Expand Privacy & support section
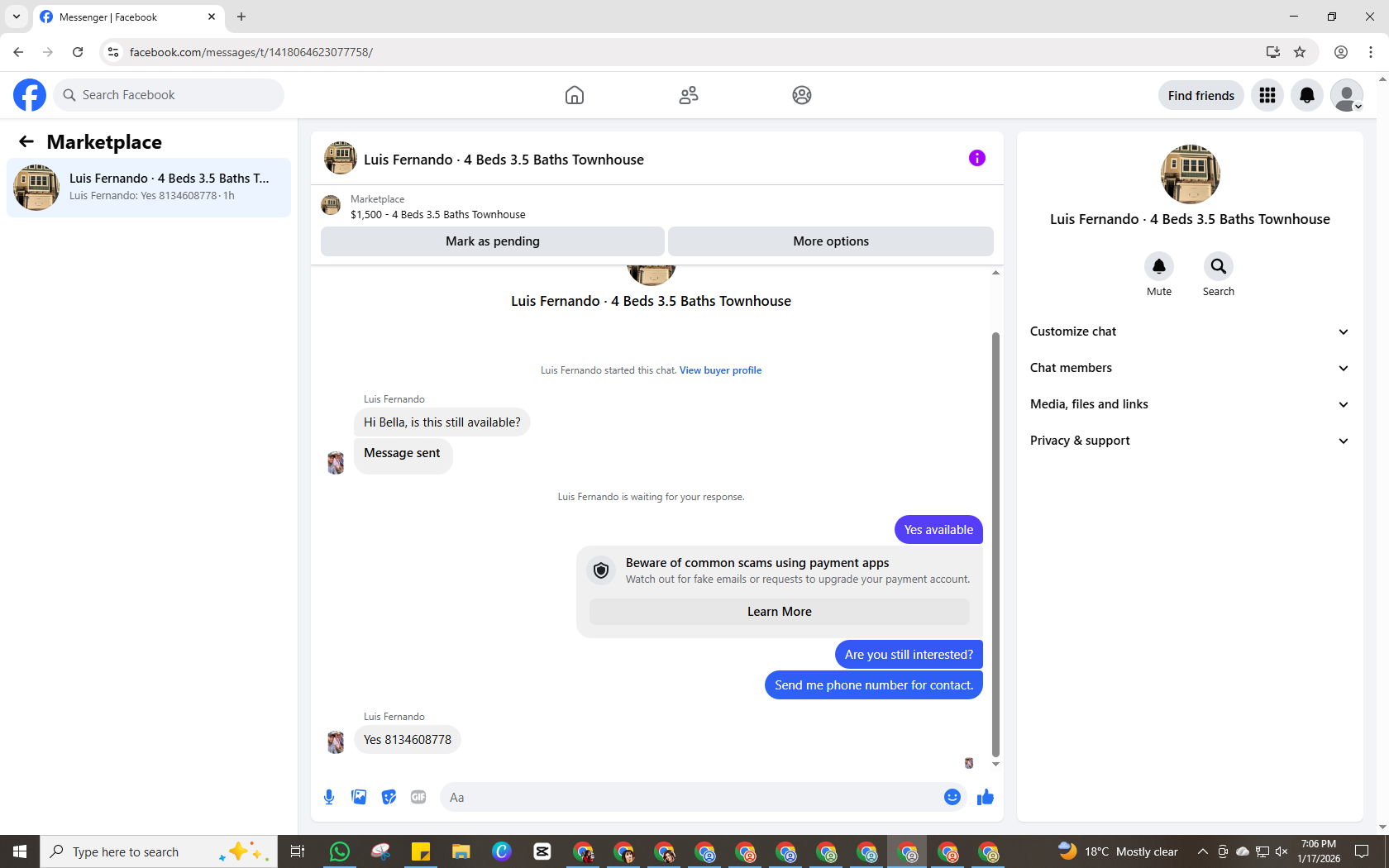This screenshot has width=1389, height=868. point(1190,441)
